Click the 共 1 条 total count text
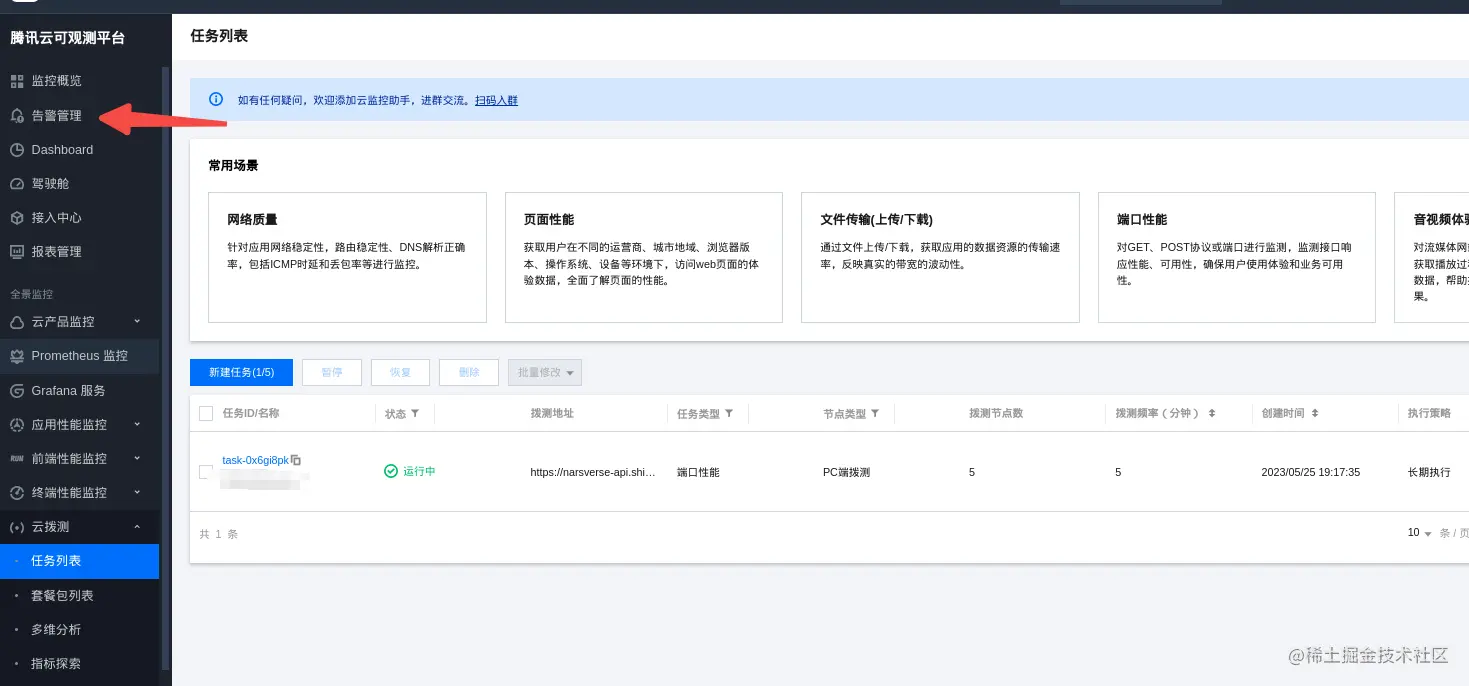 [x=218, y=534]
